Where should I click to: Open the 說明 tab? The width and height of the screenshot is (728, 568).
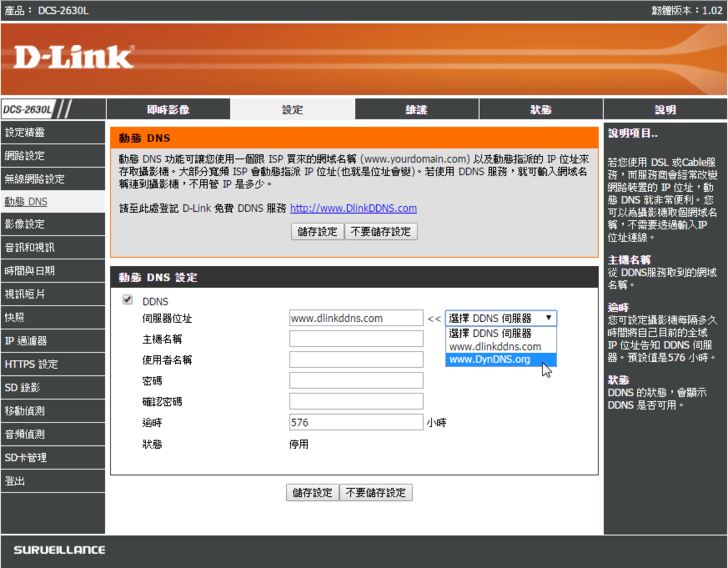[x=664, y=110]
